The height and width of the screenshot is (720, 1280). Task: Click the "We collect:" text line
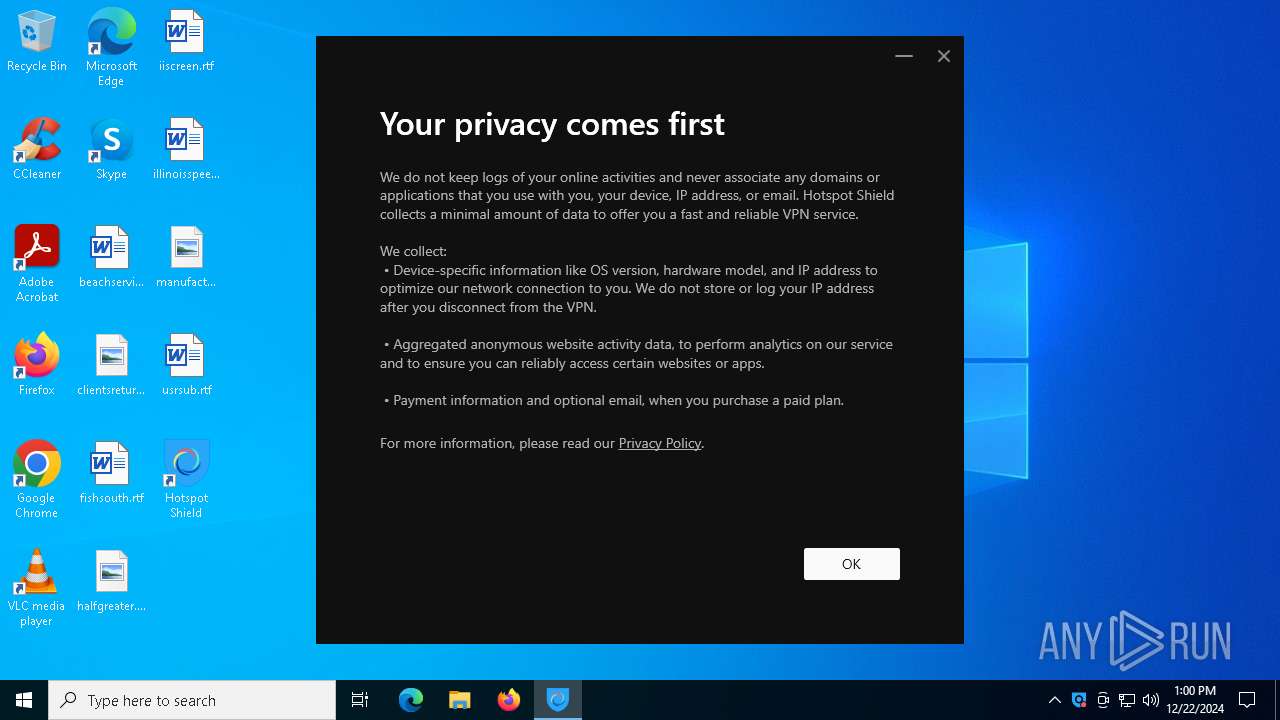point(413,251)
